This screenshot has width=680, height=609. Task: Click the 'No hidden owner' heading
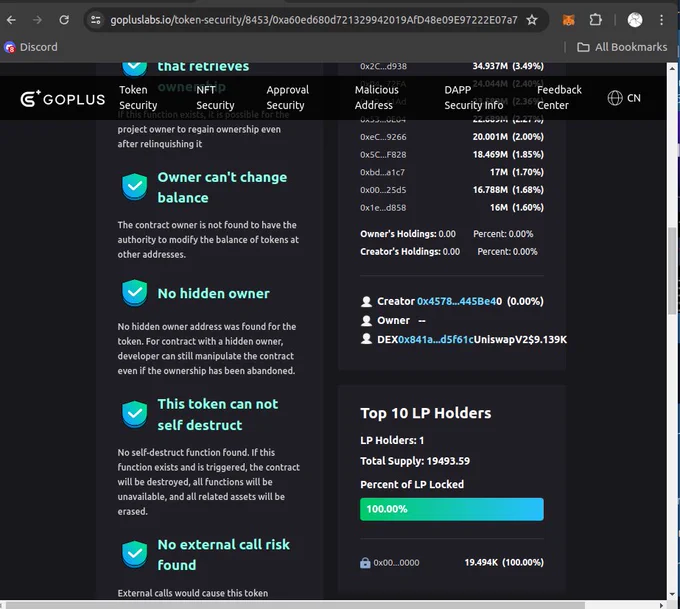click(x=213, y=294)
